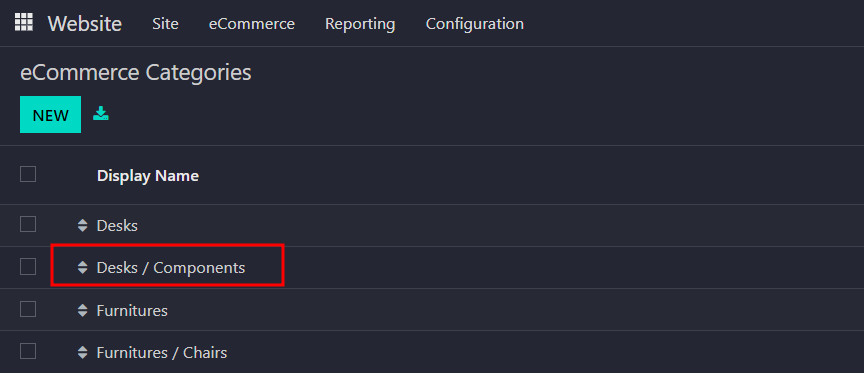Screen dimensions: 864x373
Task: Check the box for Desks row
Action: [x=28, y=224]
